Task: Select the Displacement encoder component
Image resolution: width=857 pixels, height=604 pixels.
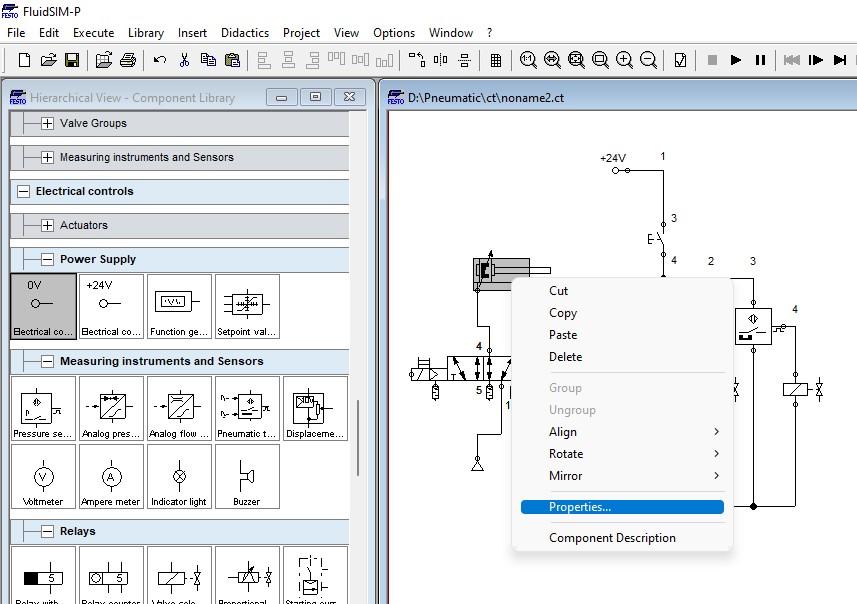Action: 315,408
